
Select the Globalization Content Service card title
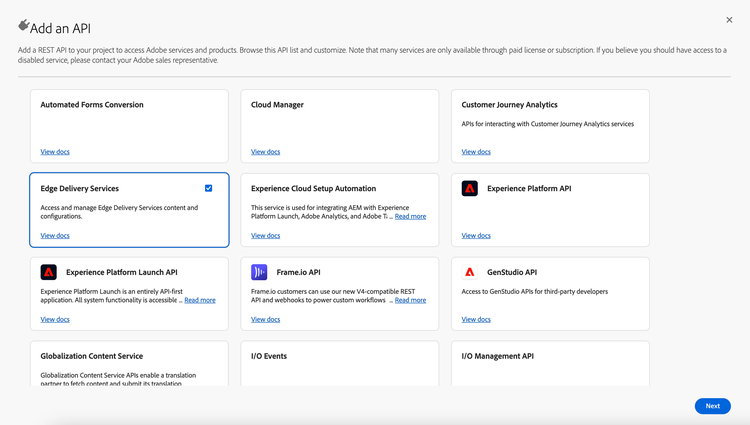[x=91, y=356]
